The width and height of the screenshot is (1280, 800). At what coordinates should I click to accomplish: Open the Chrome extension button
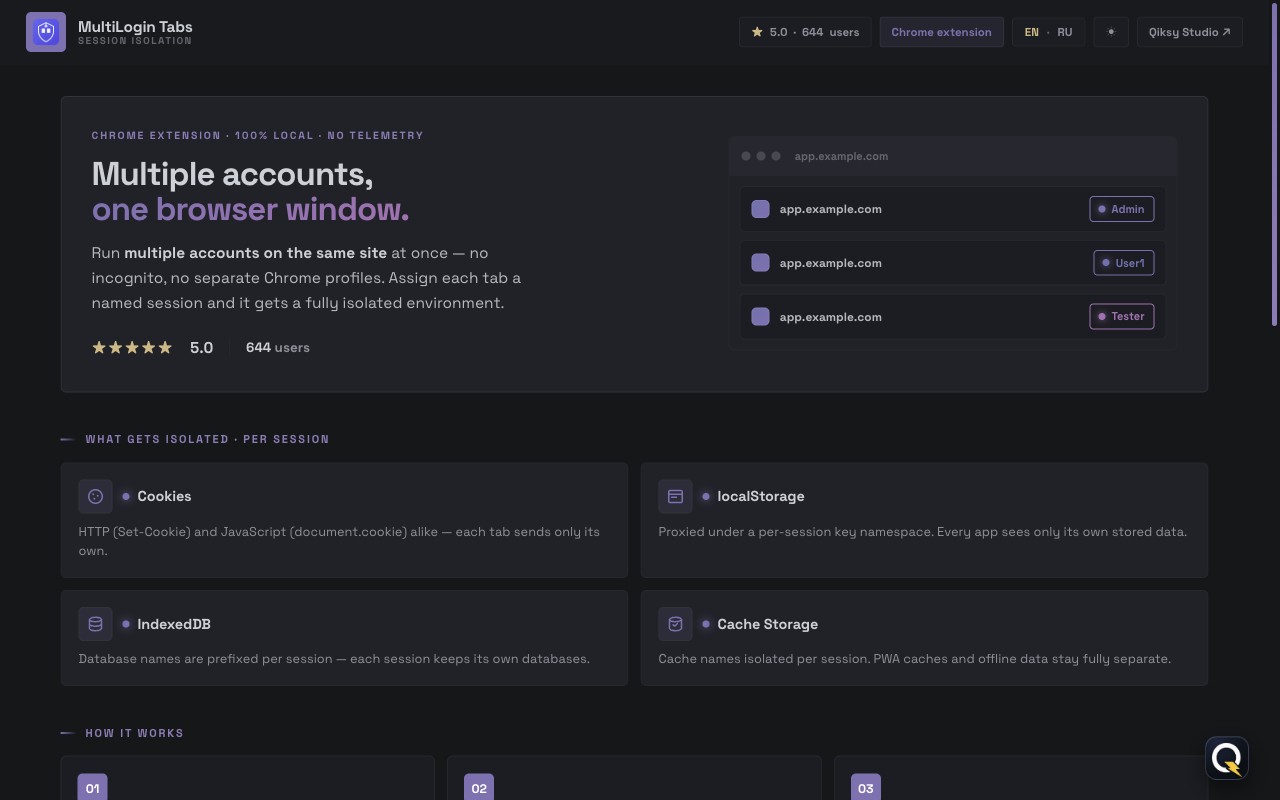click(941, 32)
